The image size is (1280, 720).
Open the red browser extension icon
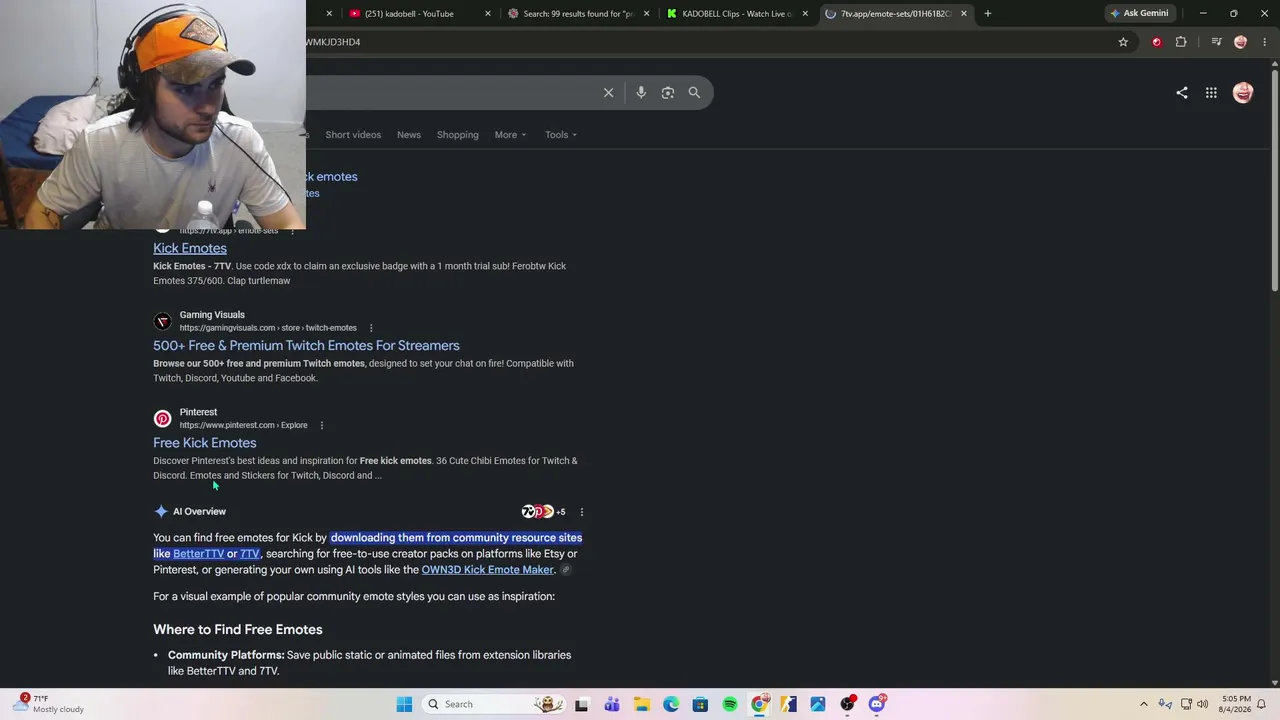coord(1157,42)
